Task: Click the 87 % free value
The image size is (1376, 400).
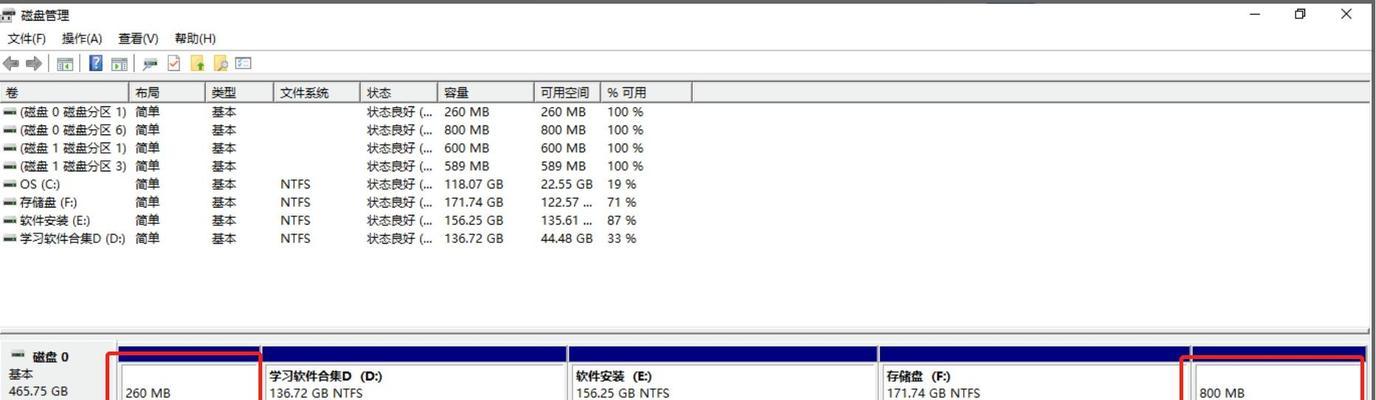Action: tap(622, 220)
